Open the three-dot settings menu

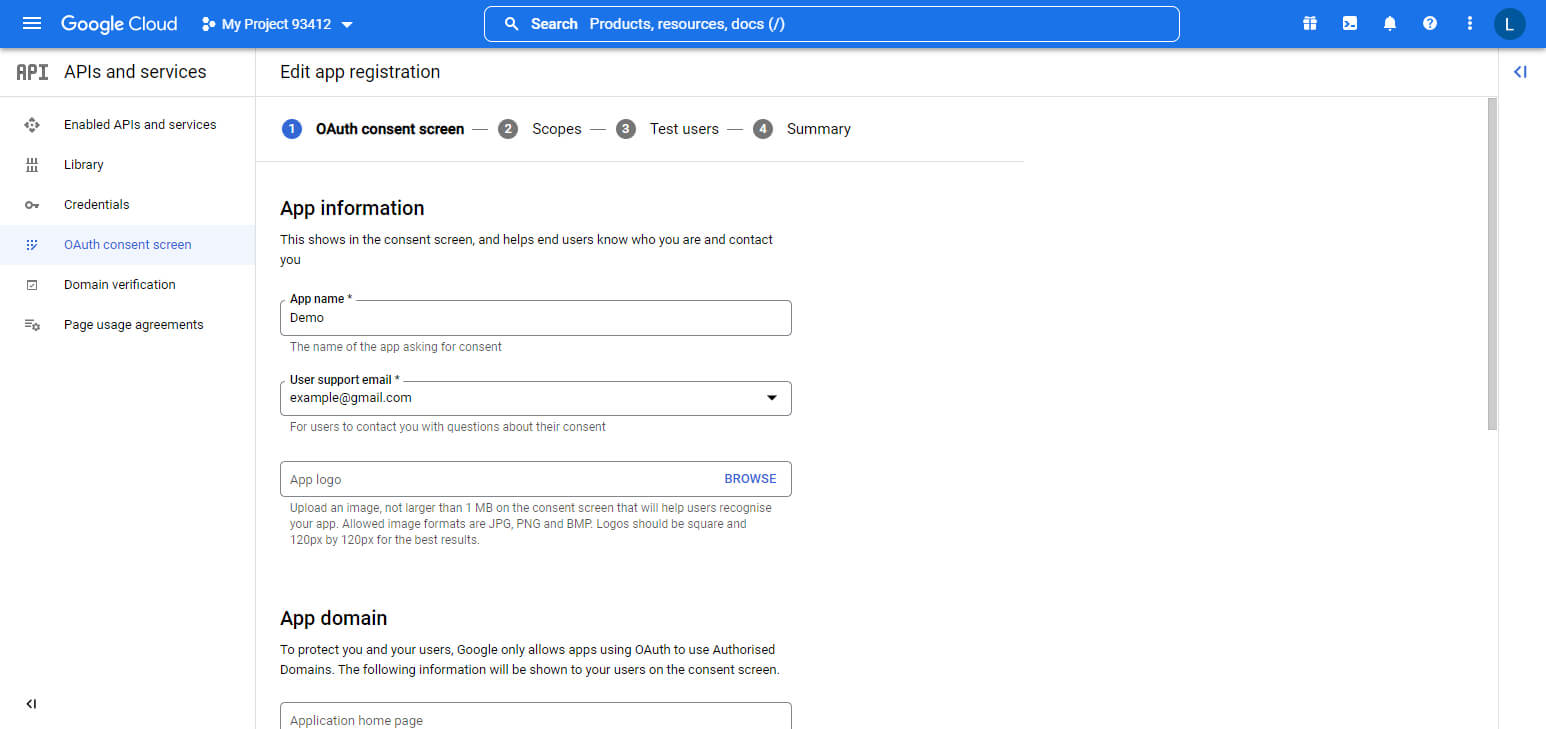[1470, 24]
